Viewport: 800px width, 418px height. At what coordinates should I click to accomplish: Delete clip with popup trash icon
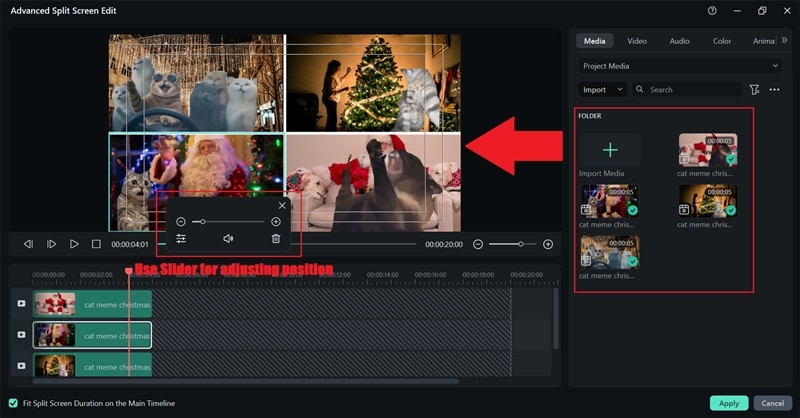pos(276,238)
